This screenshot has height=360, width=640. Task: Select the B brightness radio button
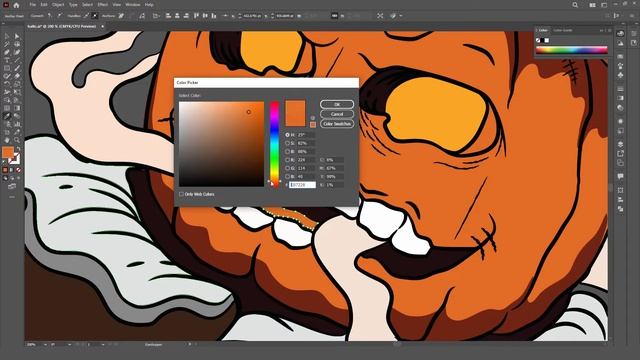(x=287, y=151)
